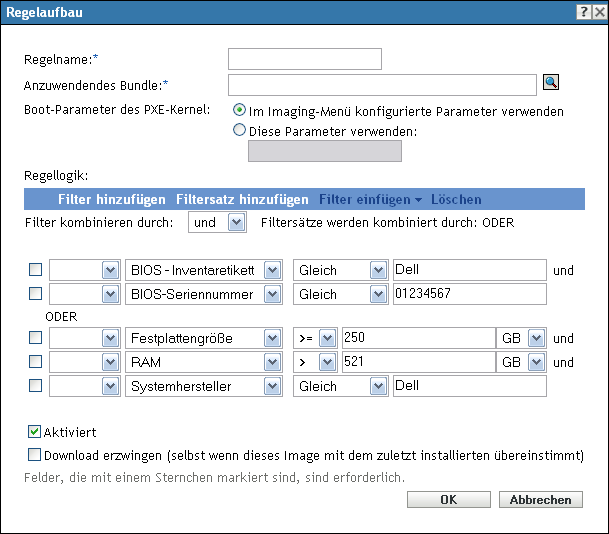This screenshot has height=534, width=609.
Task: Click the Löschen toolbar link
Action: (x=456, y=200)
